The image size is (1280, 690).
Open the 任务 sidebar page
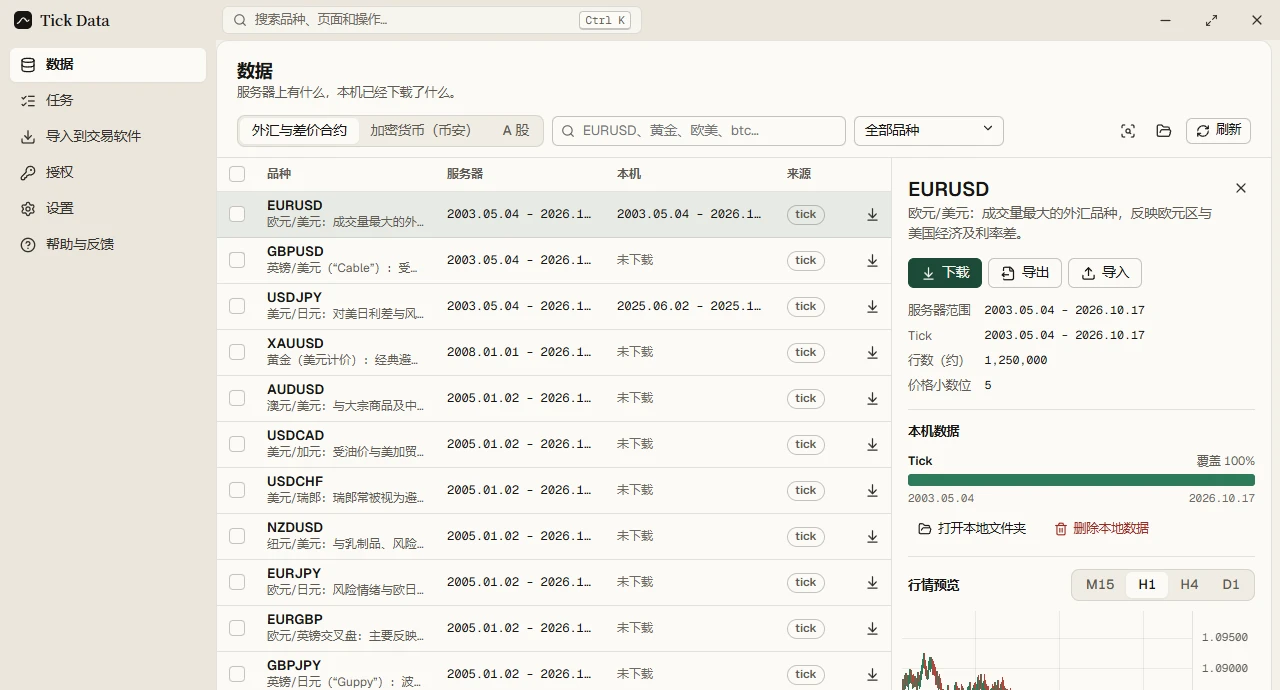(108, 100)
